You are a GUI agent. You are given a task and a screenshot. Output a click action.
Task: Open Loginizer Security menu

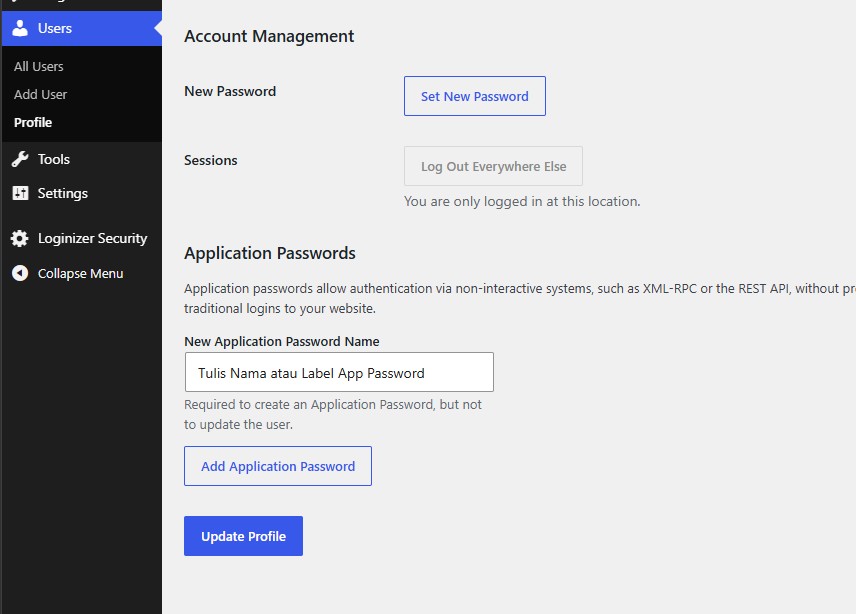coord(82,239)
